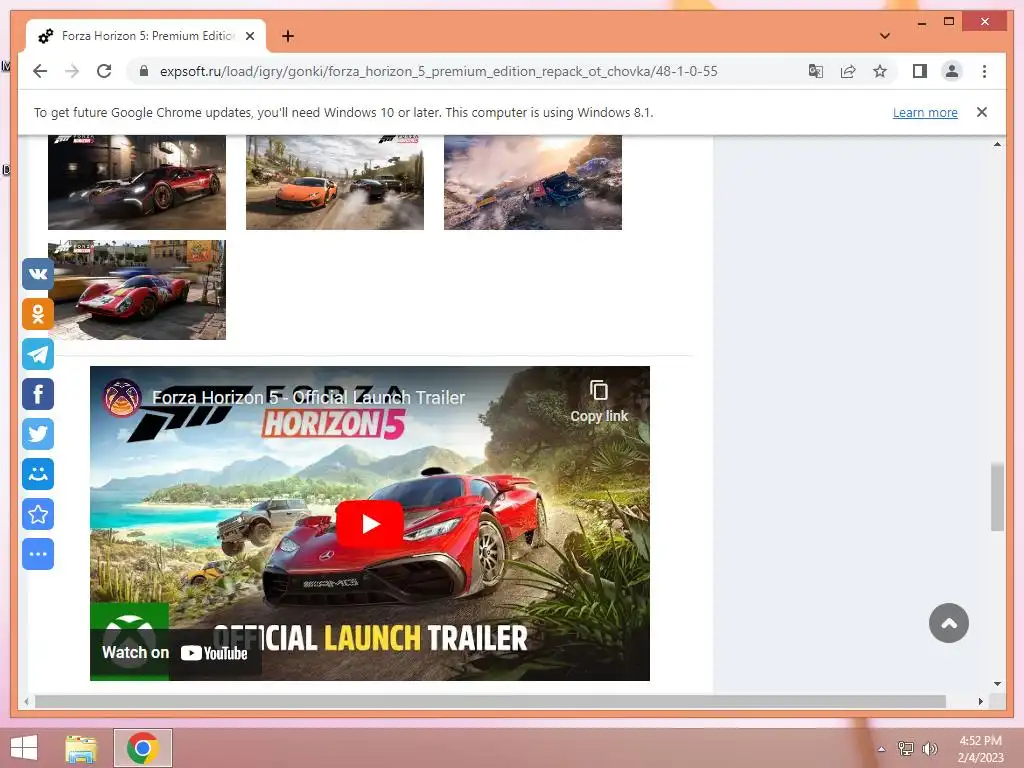Screen dimensions: 1024x768
Task: Open Forza Horizon 5 Official Launch Trailer title
Action: (x=308, y=397)
